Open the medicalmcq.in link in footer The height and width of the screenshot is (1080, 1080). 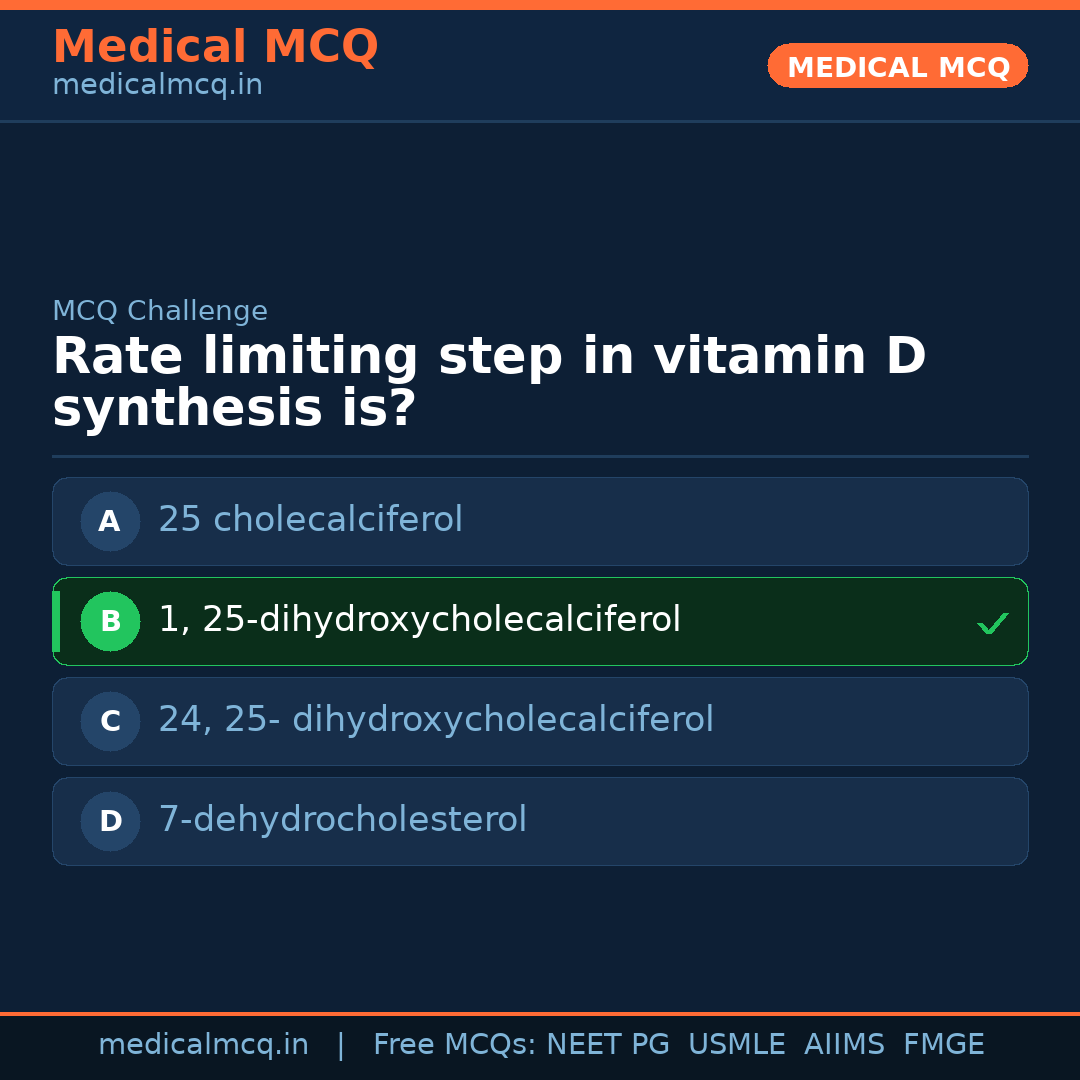[x=203, y=1045]
